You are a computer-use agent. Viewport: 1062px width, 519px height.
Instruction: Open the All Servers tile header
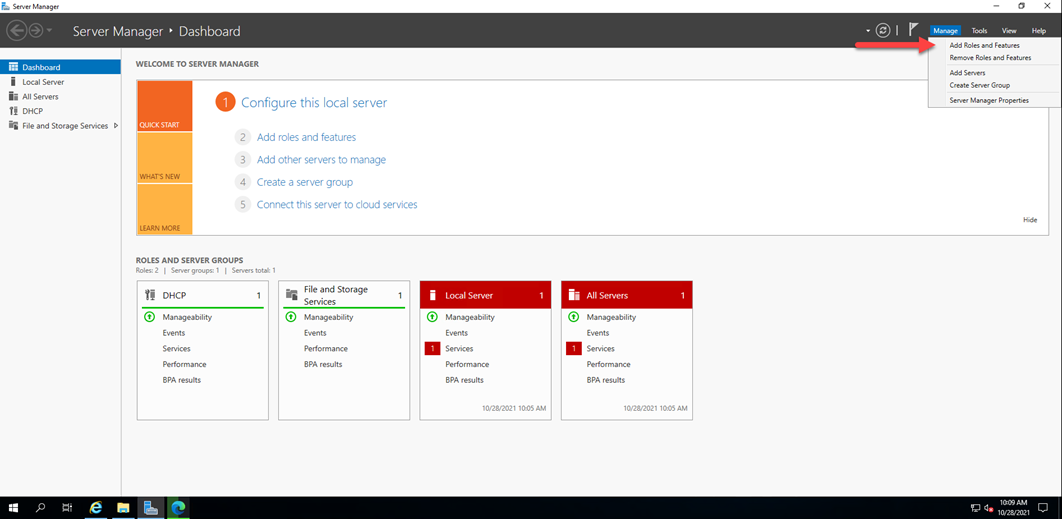point(627,295)
